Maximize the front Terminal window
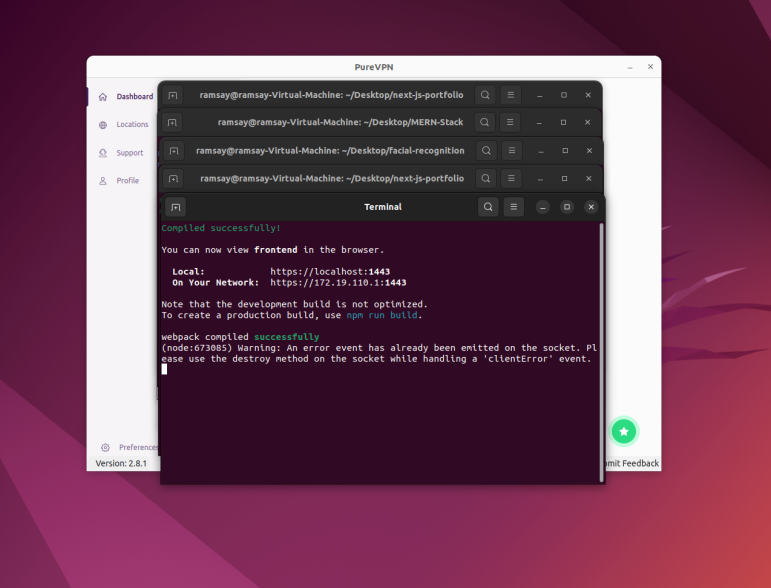This screenshot has width=771, height=588. coord(567,207)
